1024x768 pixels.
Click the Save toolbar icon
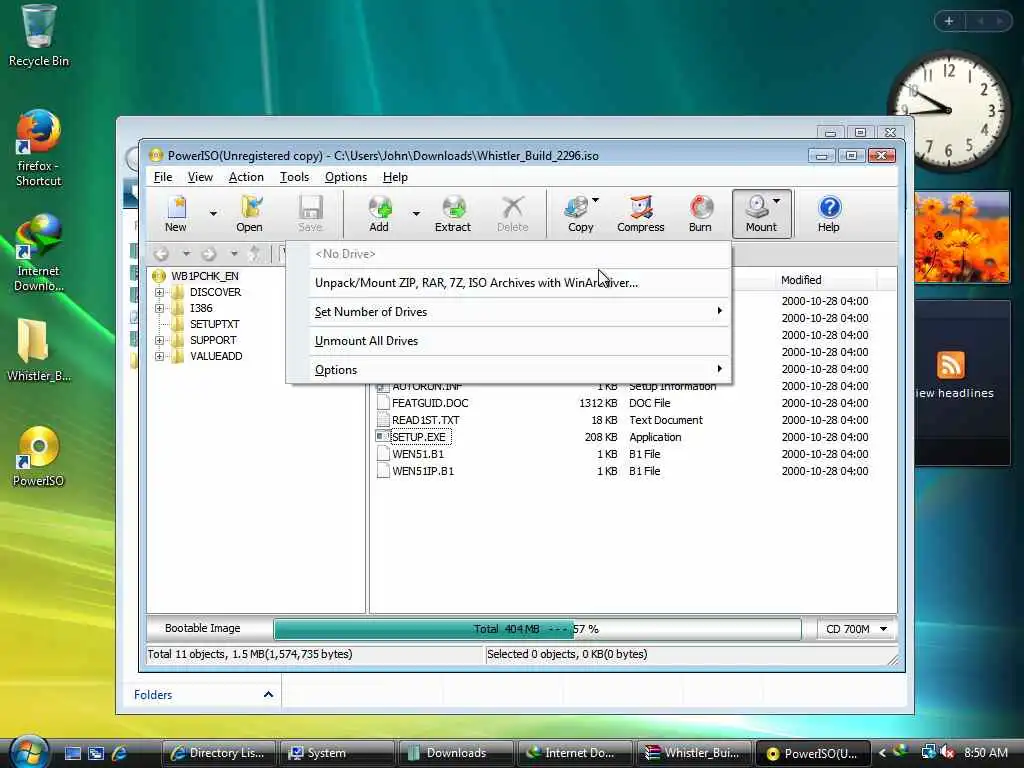[x=310, y=214]
